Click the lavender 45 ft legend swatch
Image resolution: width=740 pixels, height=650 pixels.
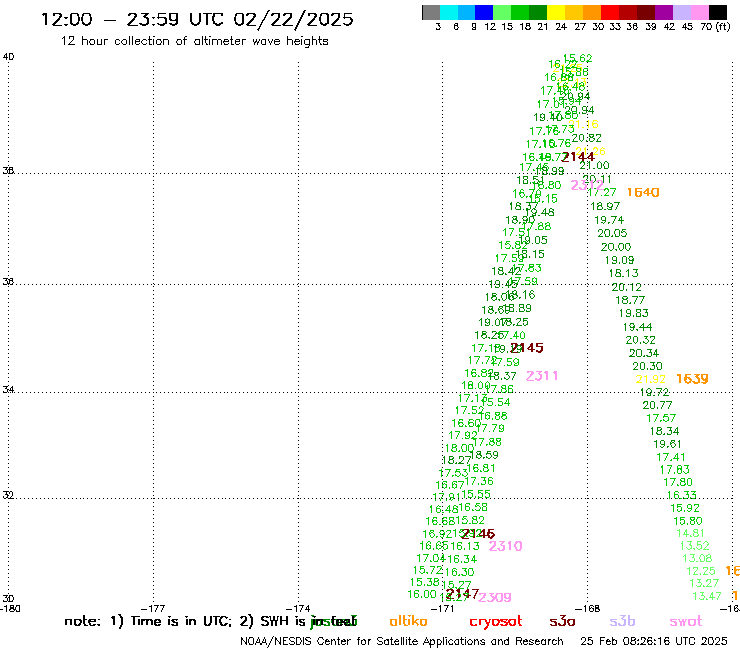681,12
